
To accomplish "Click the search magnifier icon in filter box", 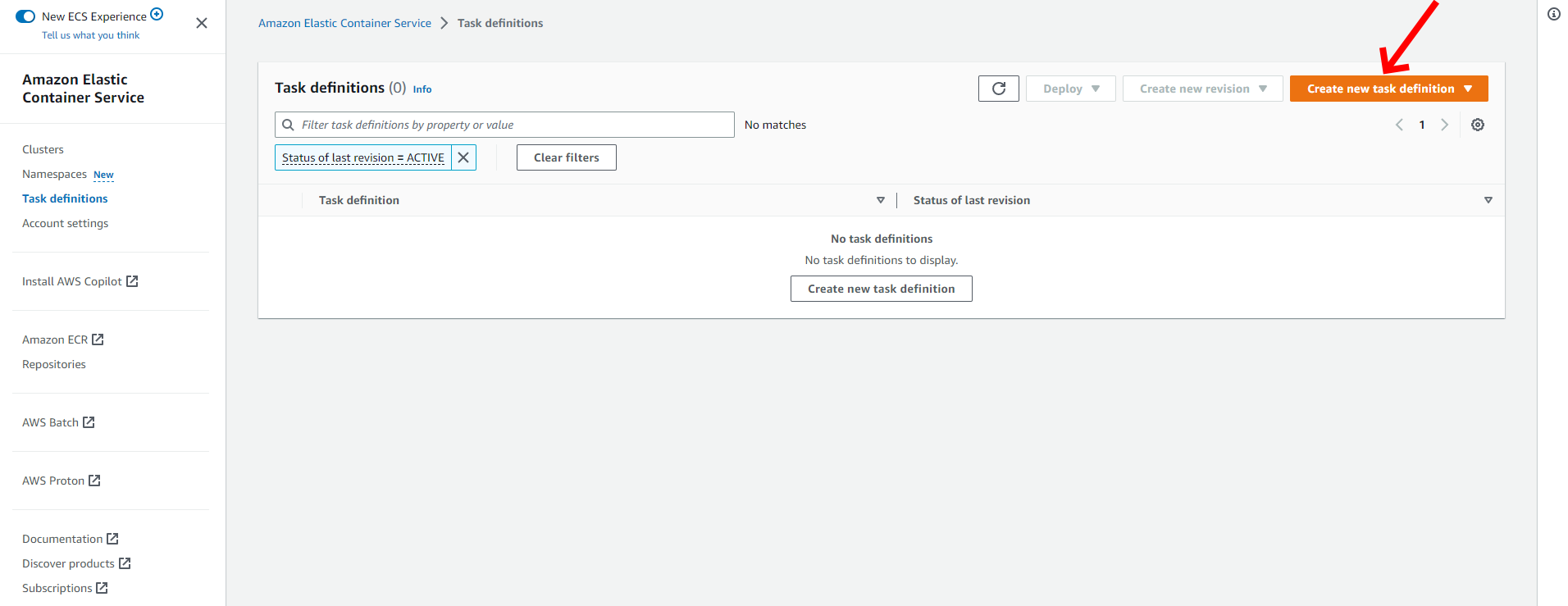I will [x=288, y=125].
